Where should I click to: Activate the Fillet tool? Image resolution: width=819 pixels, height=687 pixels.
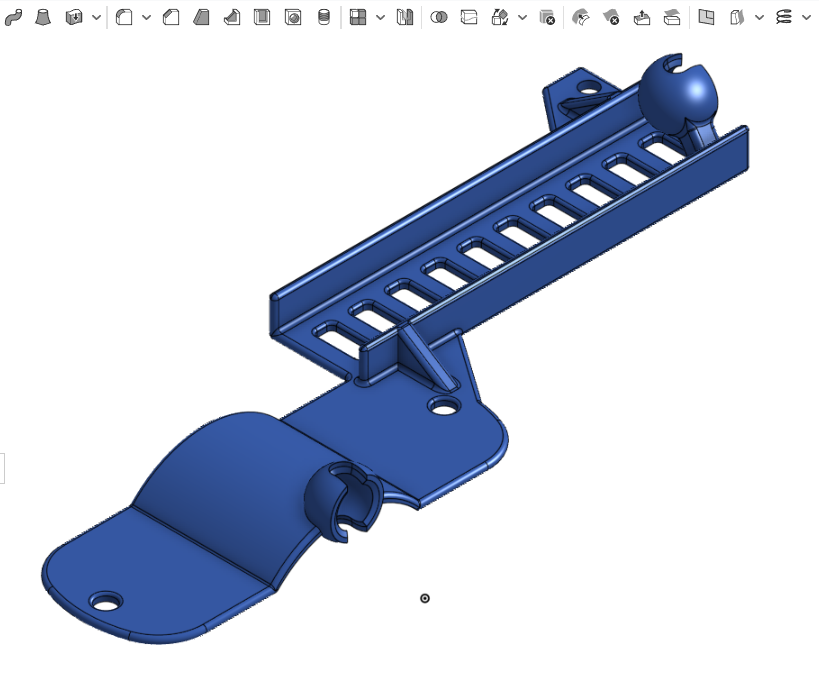pyautogui.click(x=124, y=17)
